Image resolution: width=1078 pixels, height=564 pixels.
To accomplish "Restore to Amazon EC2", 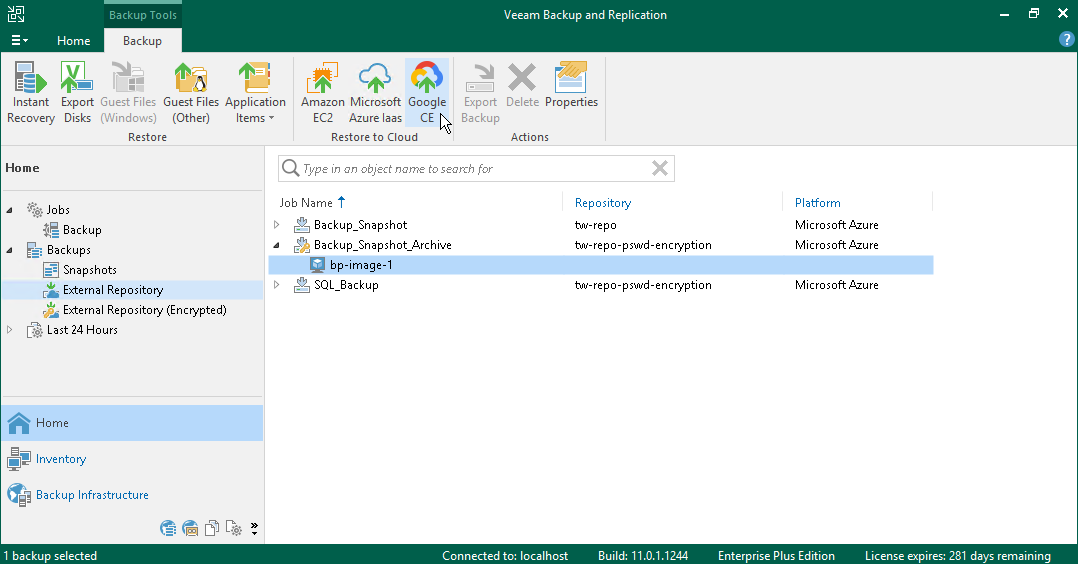I will (322, 93).
